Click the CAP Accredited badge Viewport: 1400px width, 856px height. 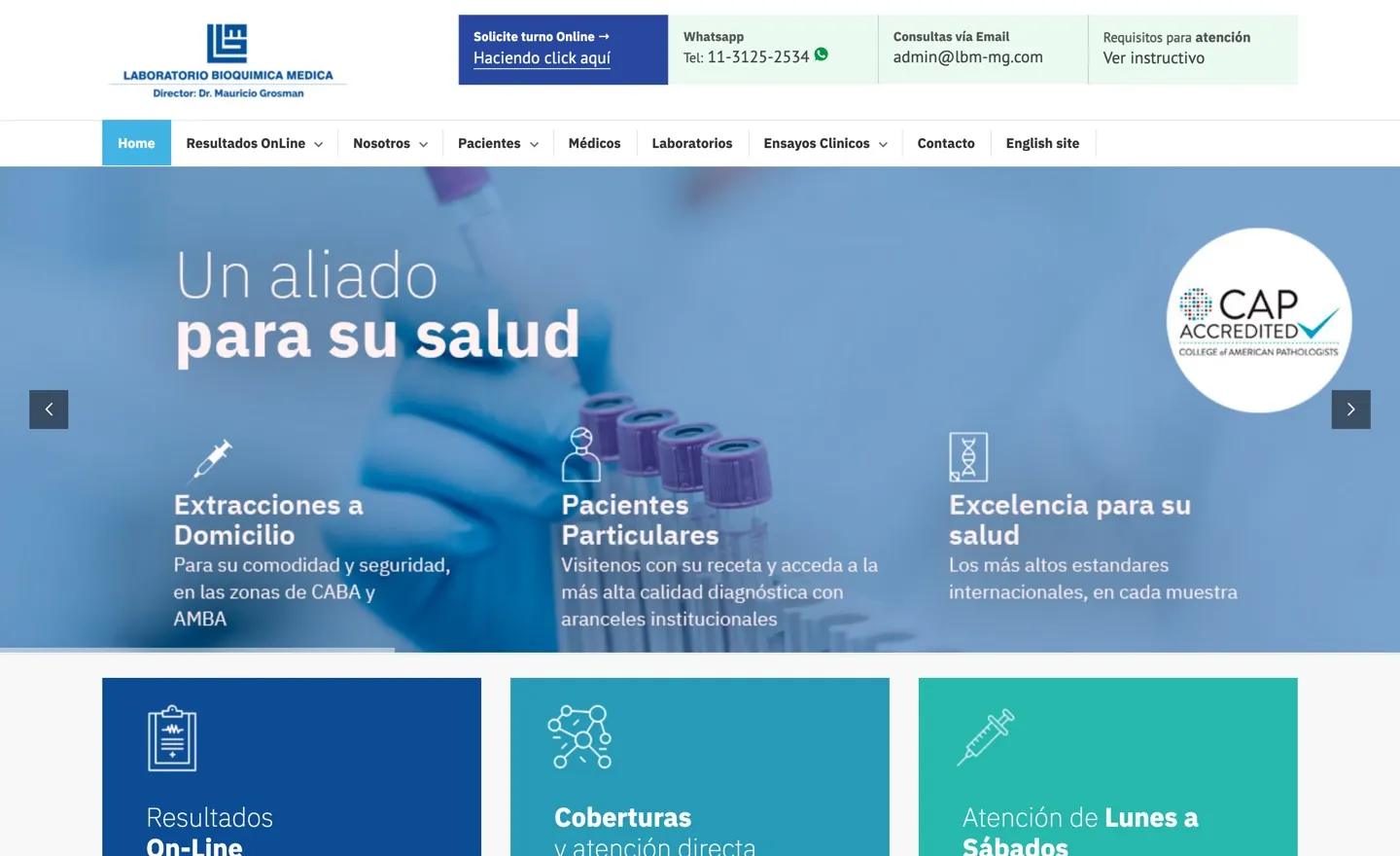(1259, 321)
